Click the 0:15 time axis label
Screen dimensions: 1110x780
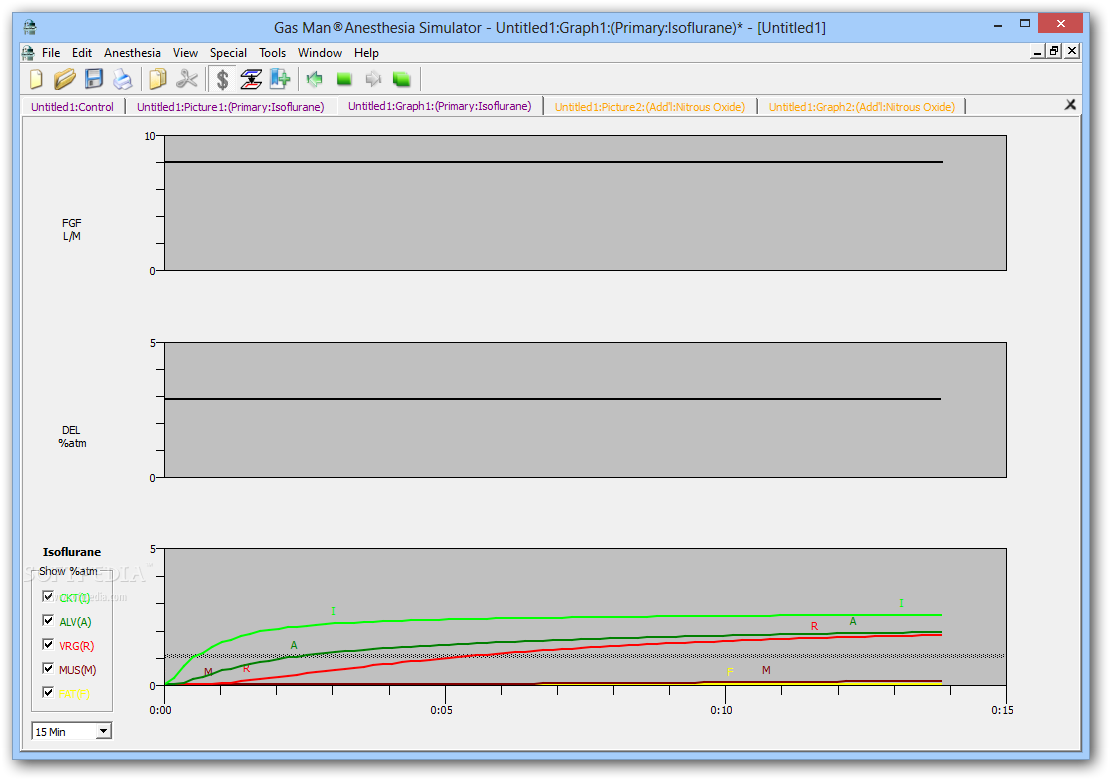tap(1002, 710)
